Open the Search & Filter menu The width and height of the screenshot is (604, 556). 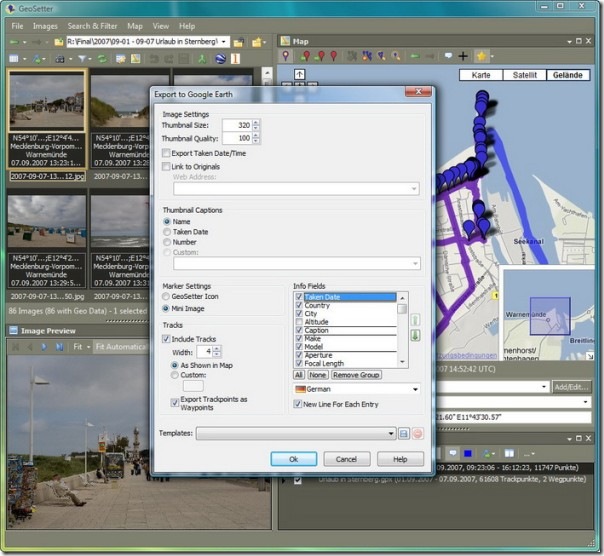click(x=92, y=26)
